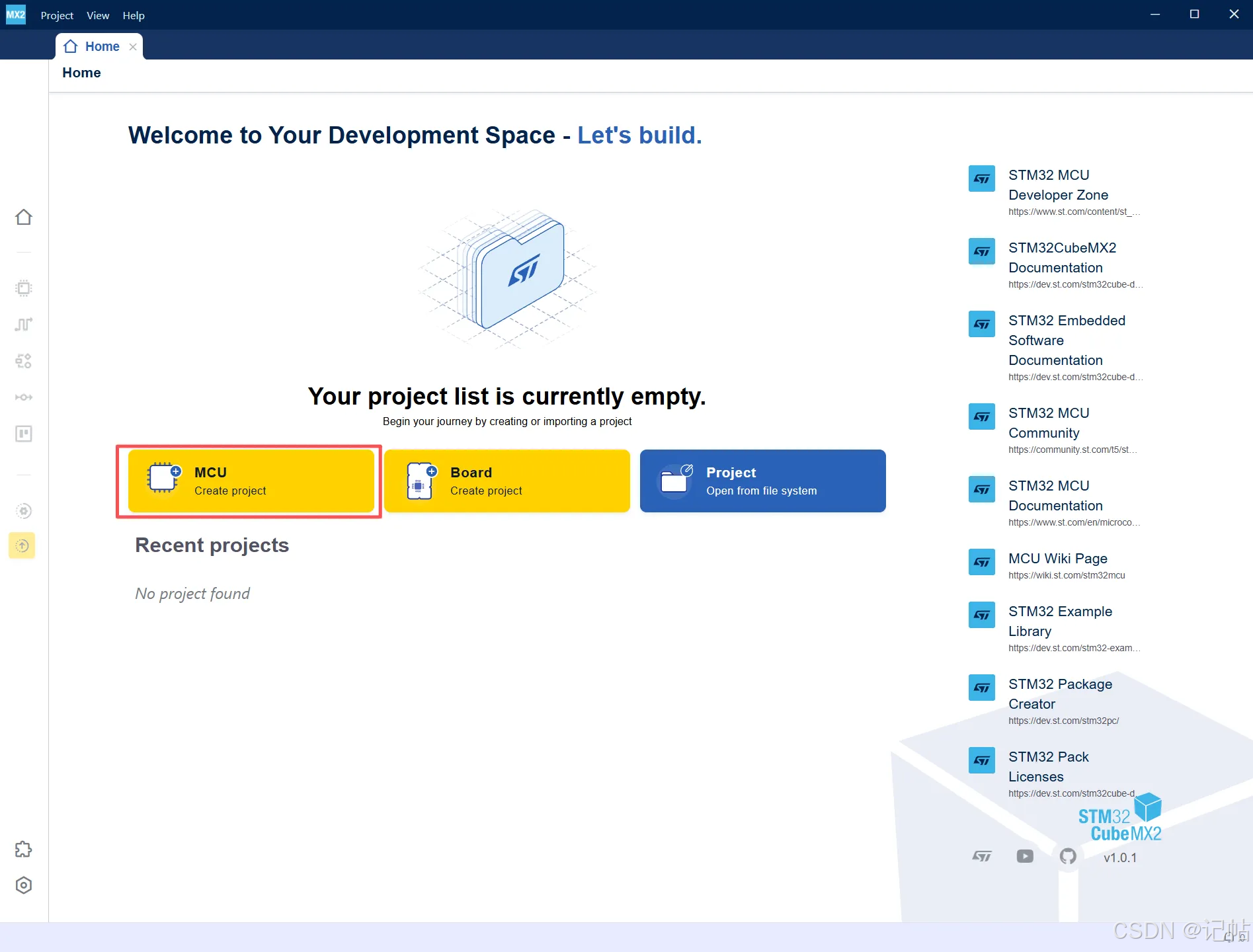Open the GitHub icon in the footer

(1068, 857)
